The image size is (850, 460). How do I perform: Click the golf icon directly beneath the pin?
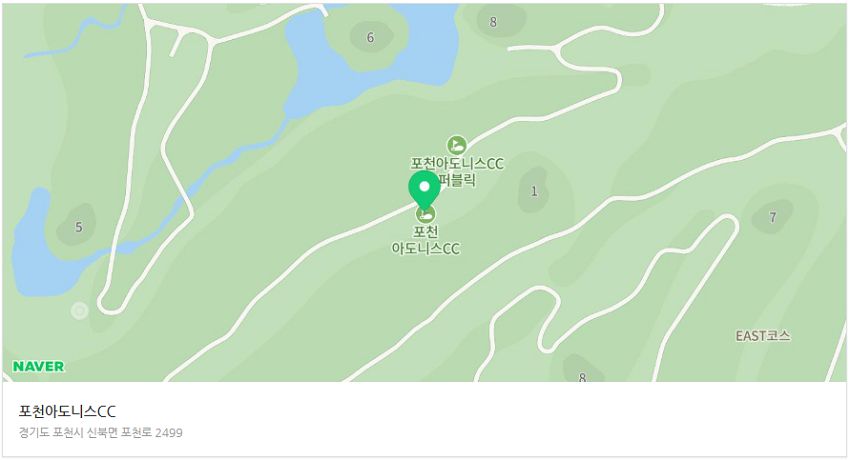point(426,215)
